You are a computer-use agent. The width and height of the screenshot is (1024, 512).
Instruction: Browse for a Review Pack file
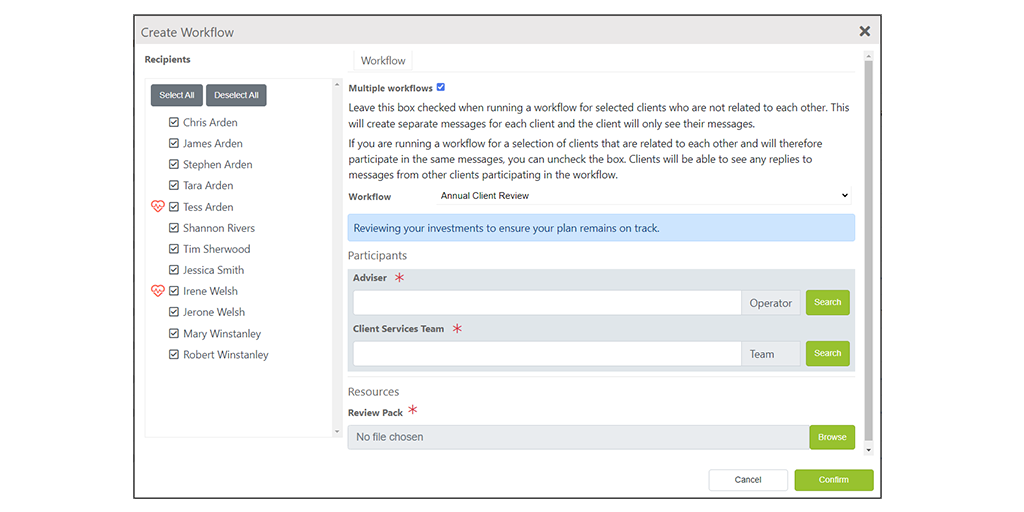tap(832, 438)
